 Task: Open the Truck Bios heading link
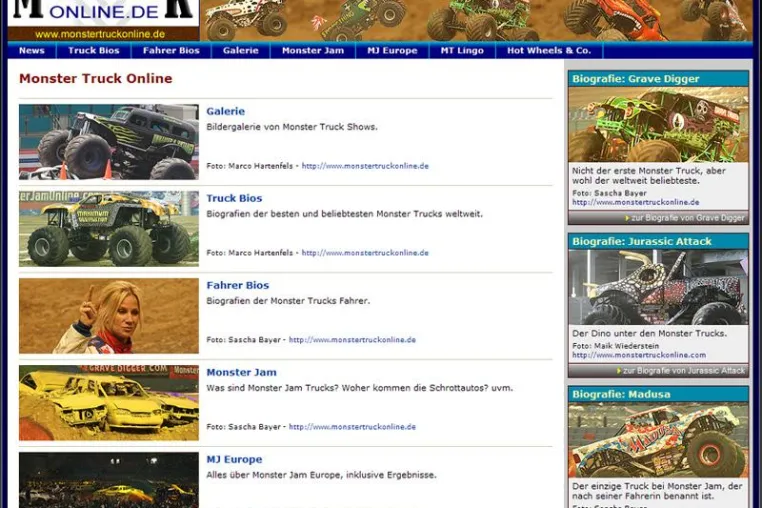[234, 198]
